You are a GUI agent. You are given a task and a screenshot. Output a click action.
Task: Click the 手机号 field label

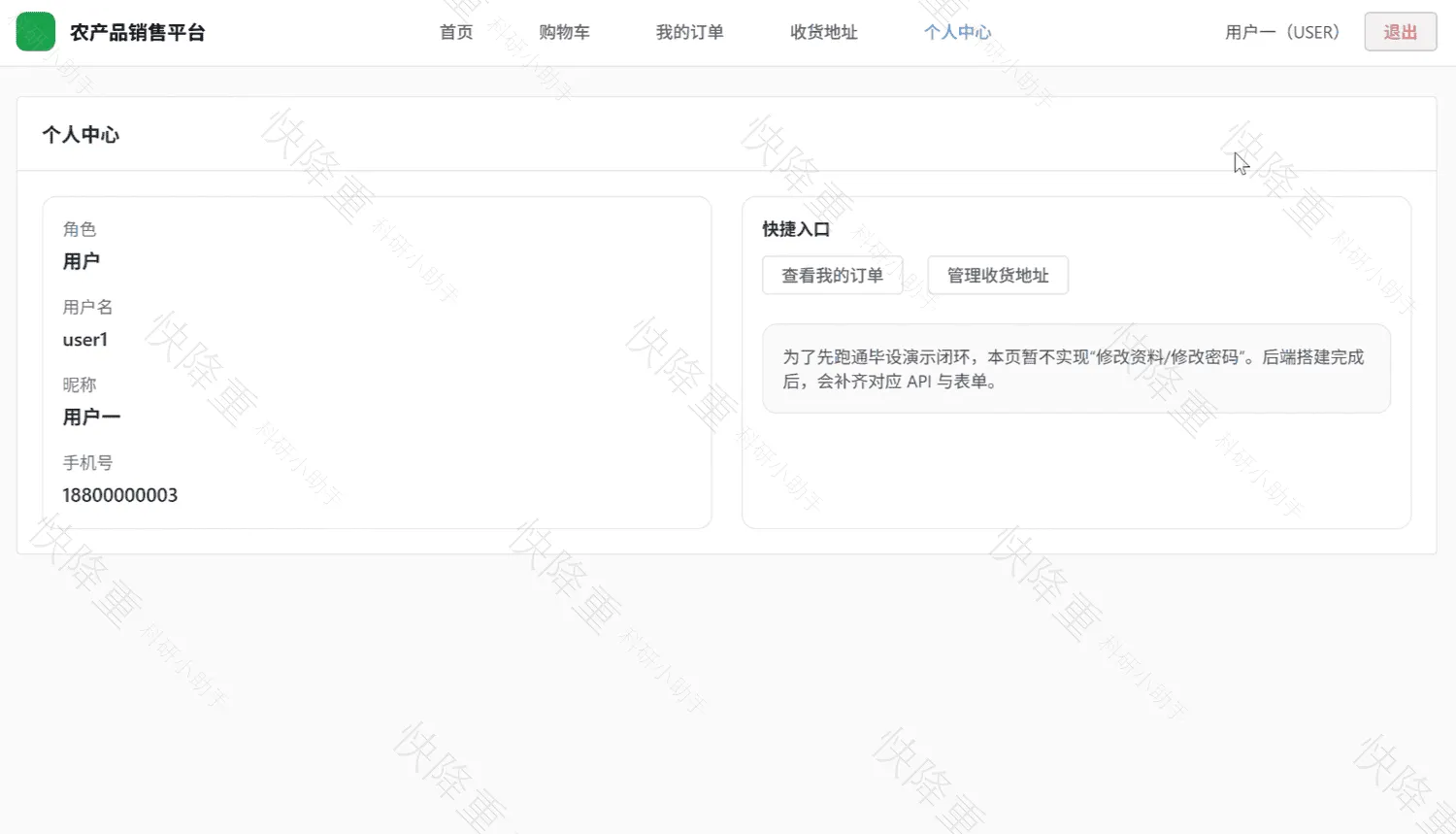87,463
